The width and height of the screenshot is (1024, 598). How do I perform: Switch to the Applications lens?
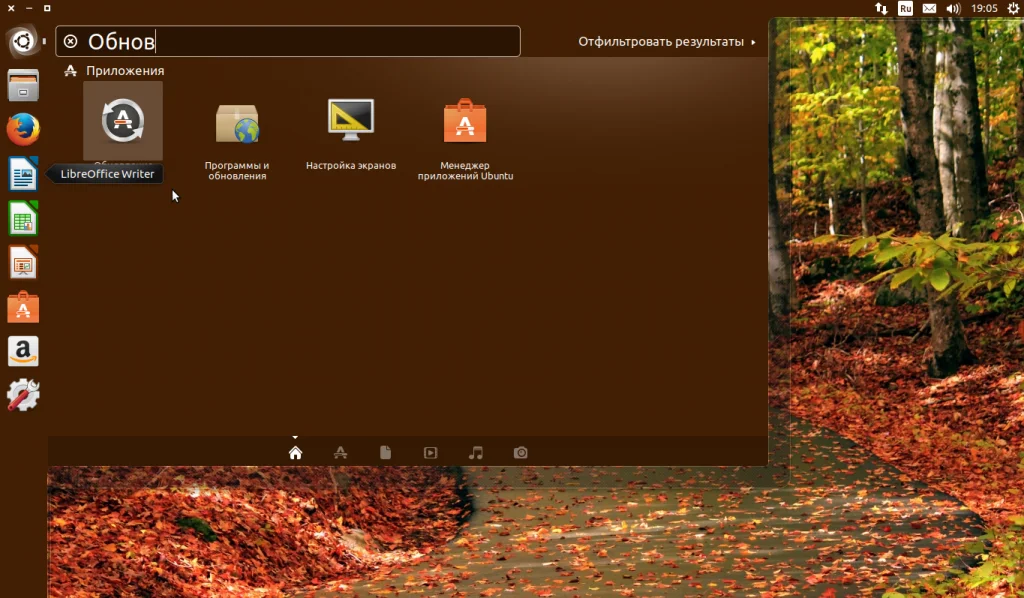click(340, 453)
